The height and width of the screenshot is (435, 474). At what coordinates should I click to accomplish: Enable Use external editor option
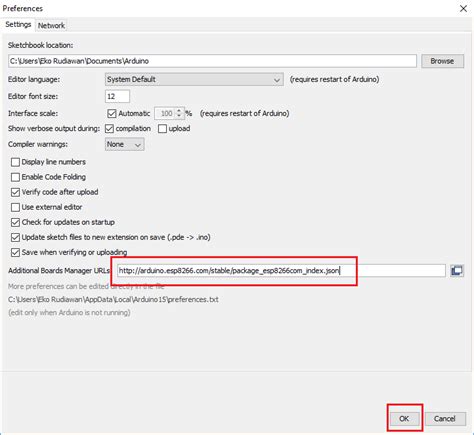(15, 207)
